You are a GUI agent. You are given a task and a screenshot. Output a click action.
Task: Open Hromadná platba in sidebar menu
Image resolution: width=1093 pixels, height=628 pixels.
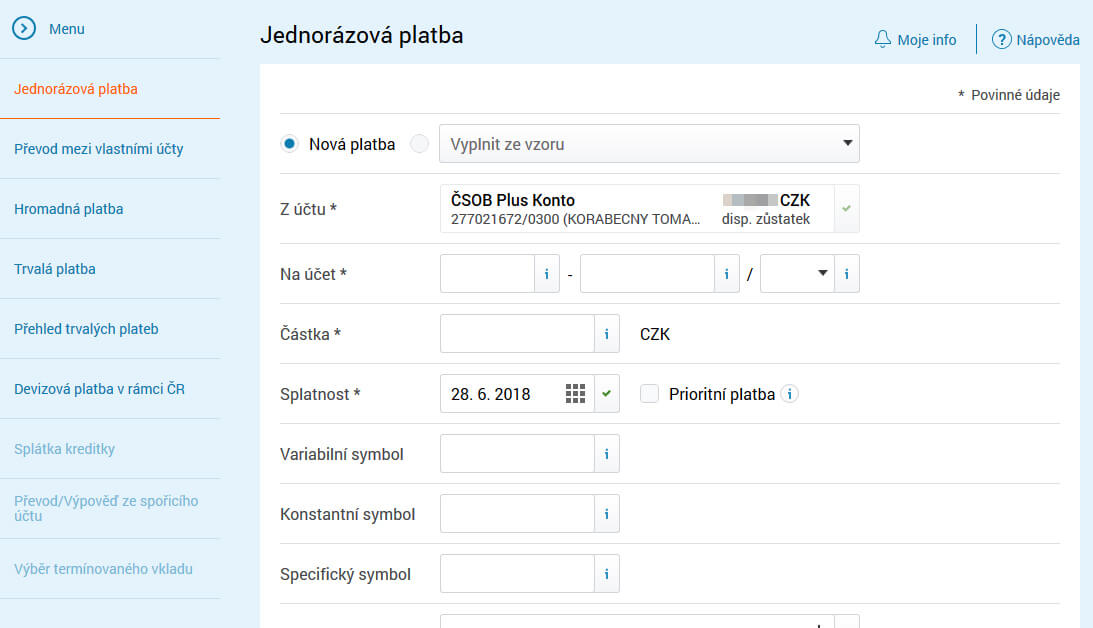pos(69,209)
